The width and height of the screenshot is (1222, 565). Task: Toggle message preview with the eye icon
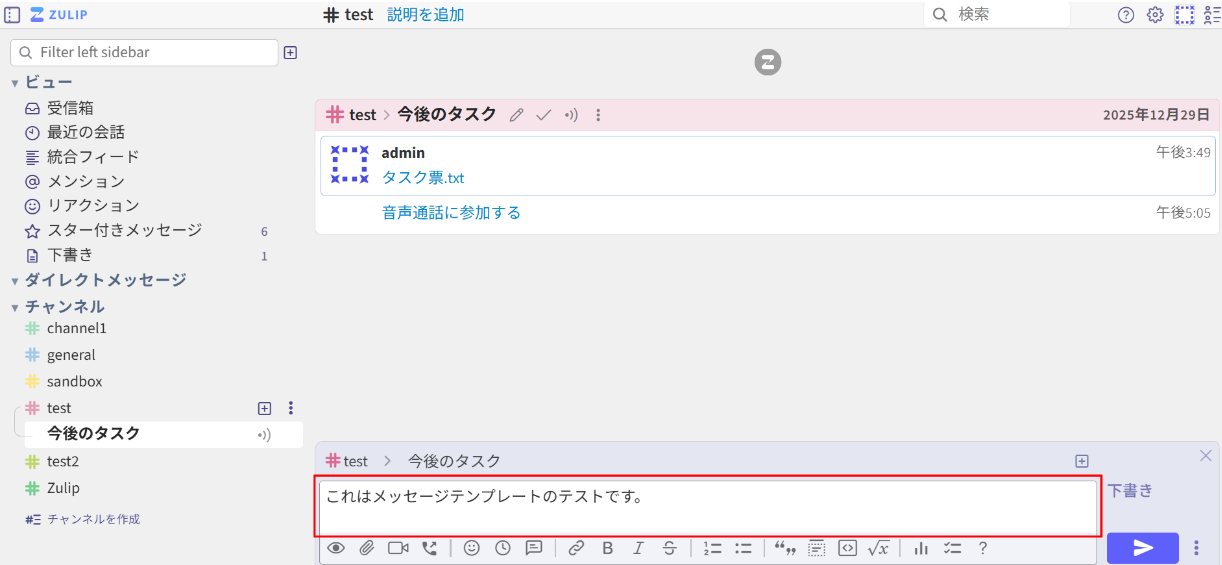pyautogui.click(x=335, y=548)
